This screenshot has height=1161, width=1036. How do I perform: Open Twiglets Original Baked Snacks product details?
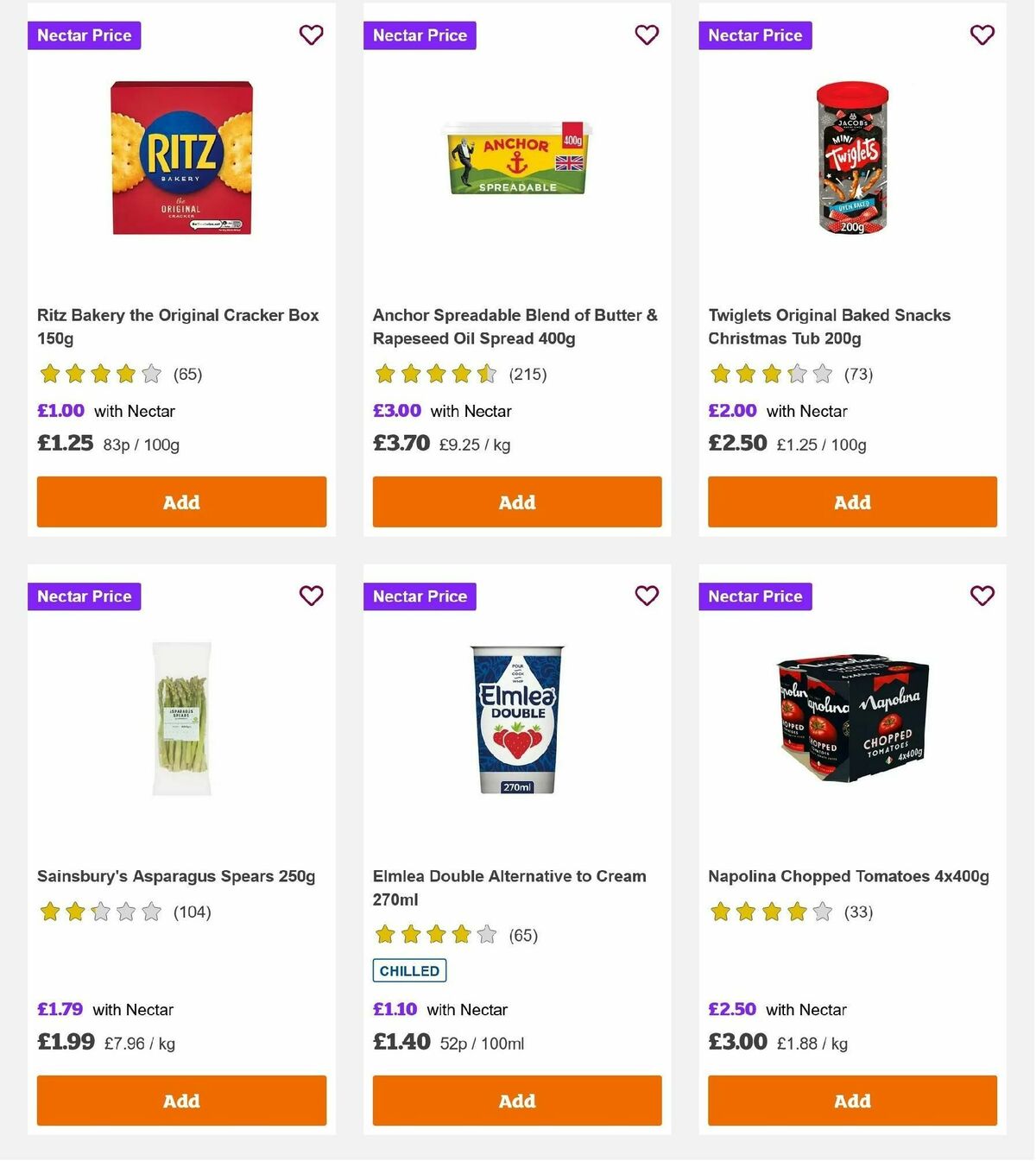[x=829, y=326]
